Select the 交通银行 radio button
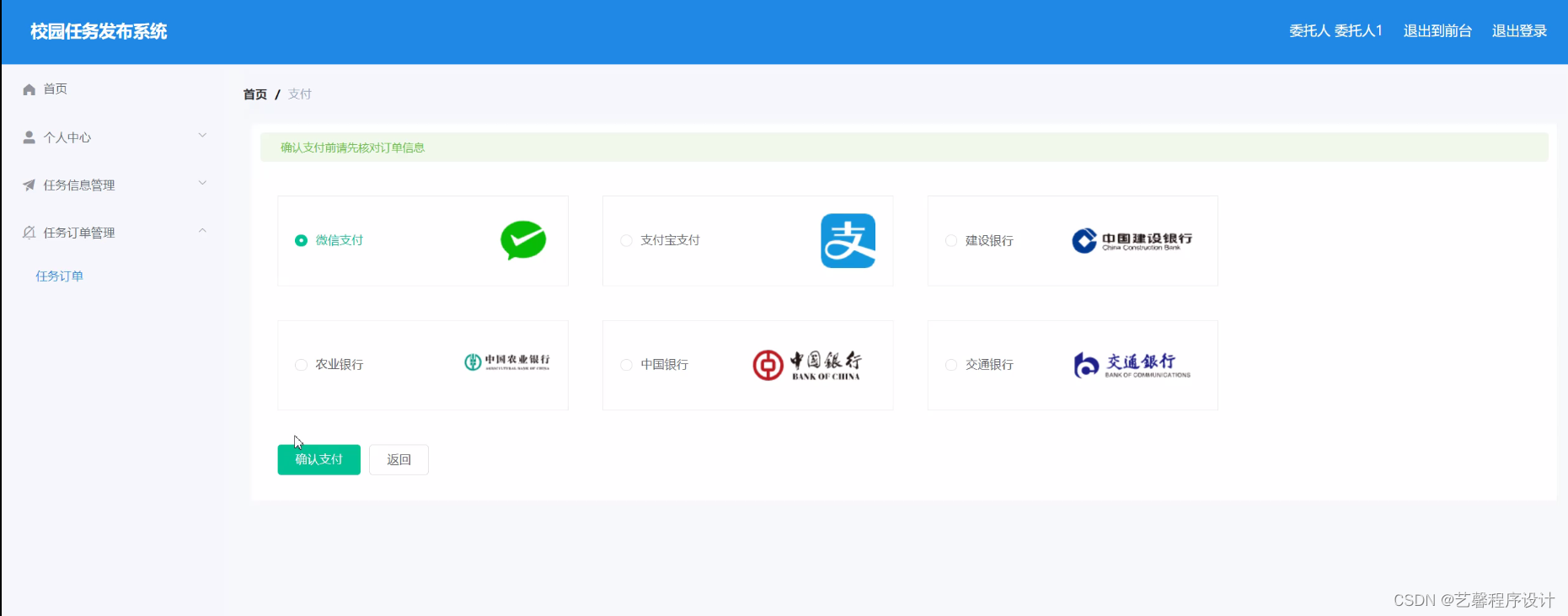 click(x=951, y=365)
